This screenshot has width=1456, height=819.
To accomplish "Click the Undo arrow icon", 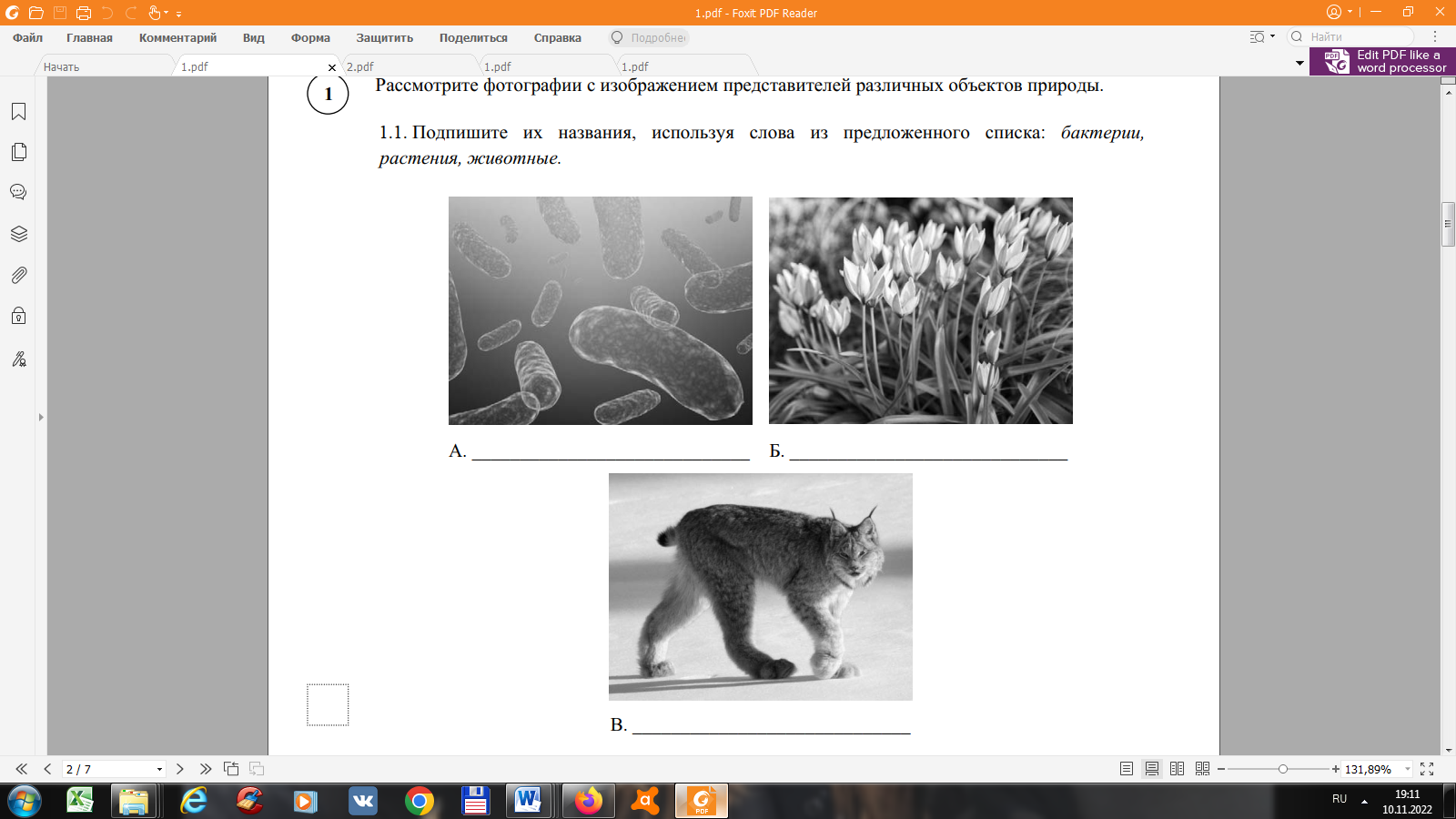I will [x=107, y=13].
